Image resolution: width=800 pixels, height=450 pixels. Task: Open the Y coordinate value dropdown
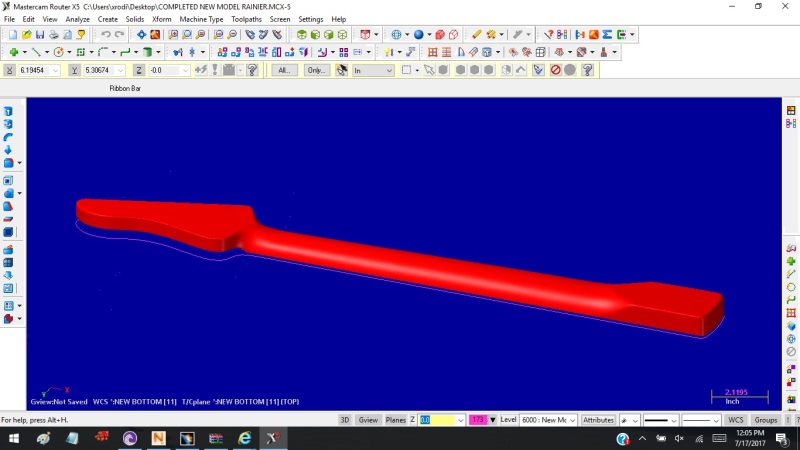point(120,70)
